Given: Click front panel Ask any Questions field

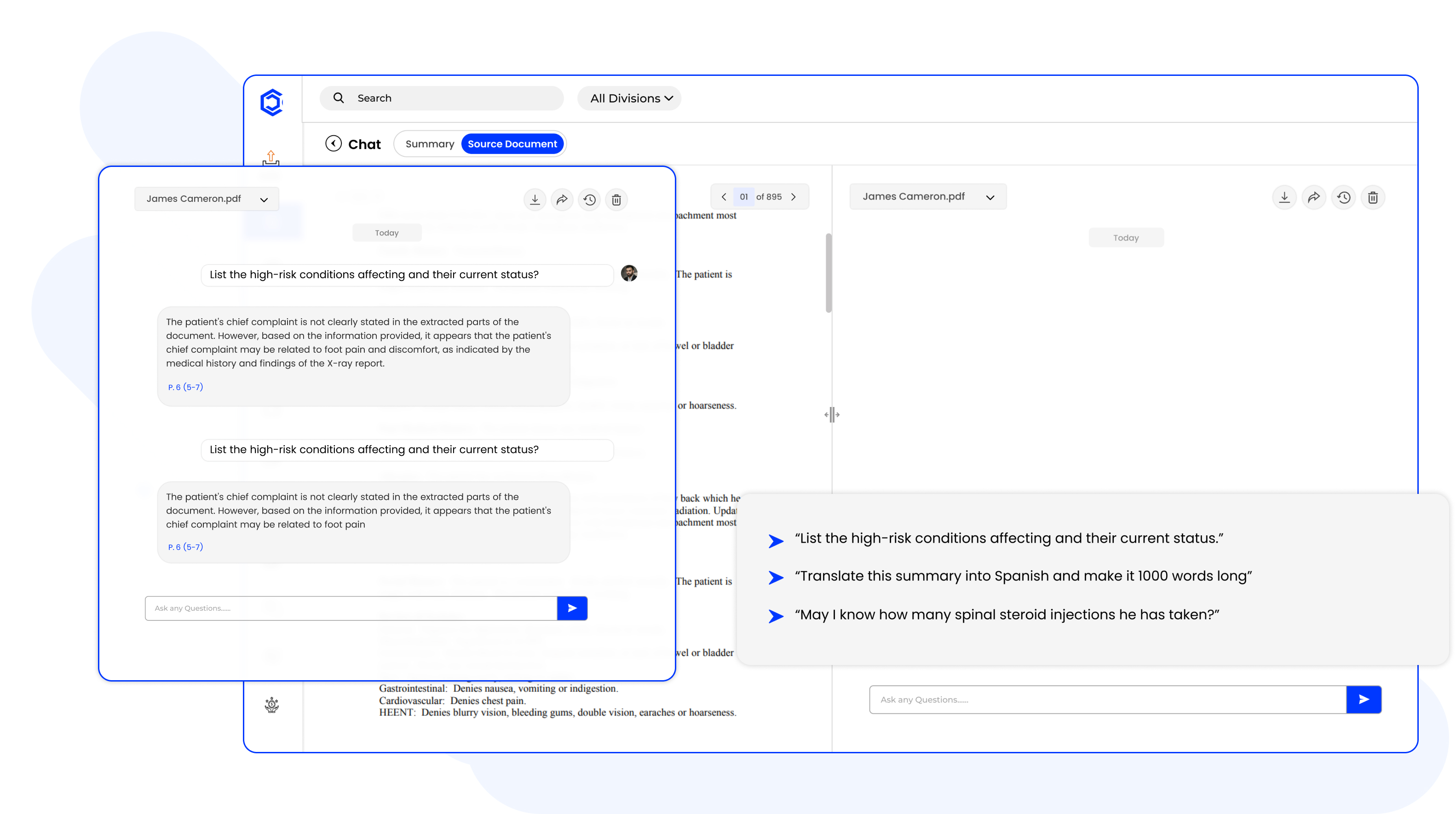Looking at the screenshot, I should pyautogui.click(x=351, y=608).
